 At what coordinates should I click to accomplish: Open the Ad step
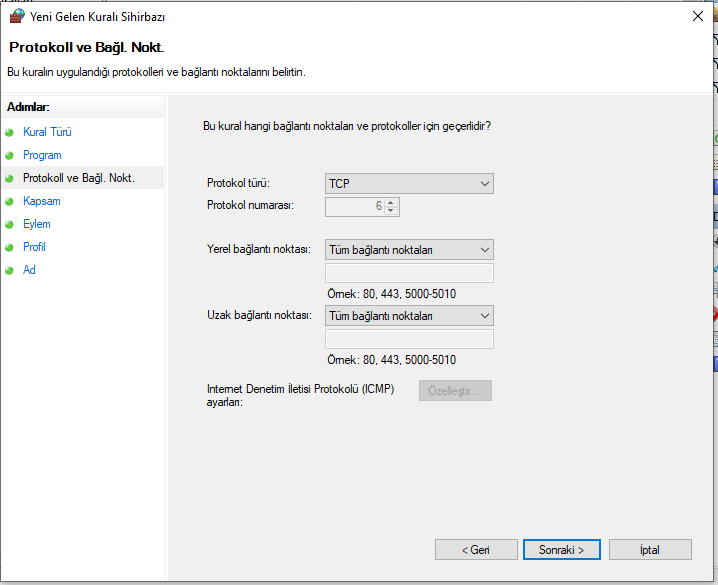29,270
